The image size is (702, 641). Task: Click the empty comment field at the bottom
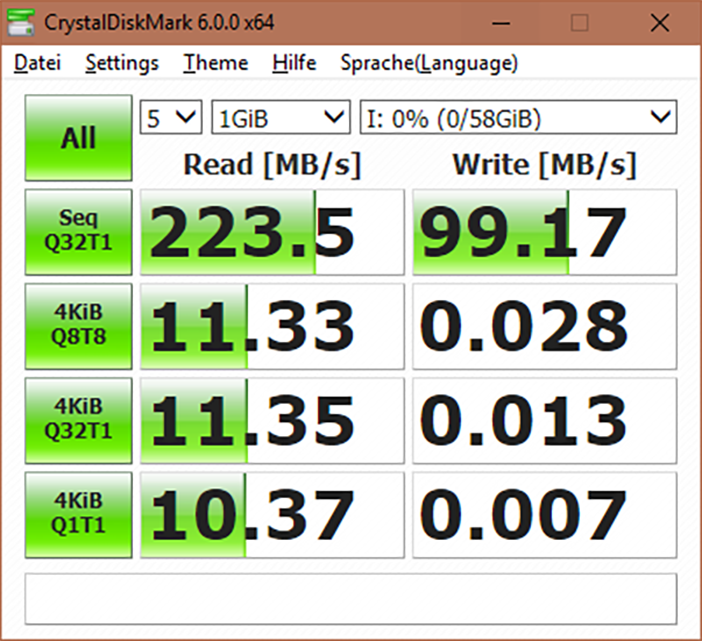351,599
